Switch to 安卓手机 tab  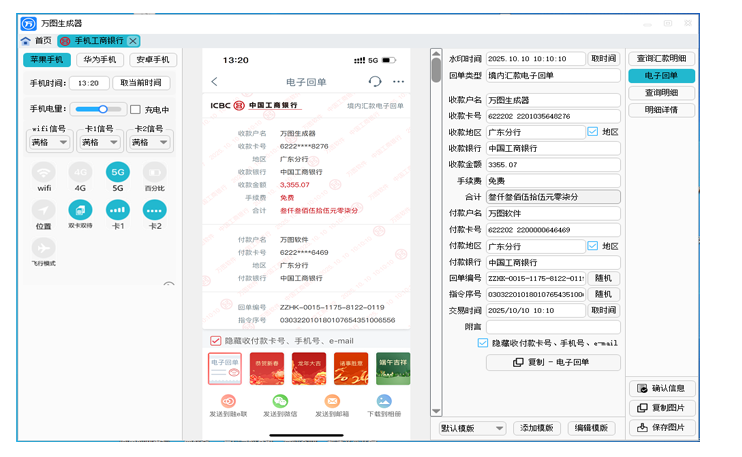[153, 60]
